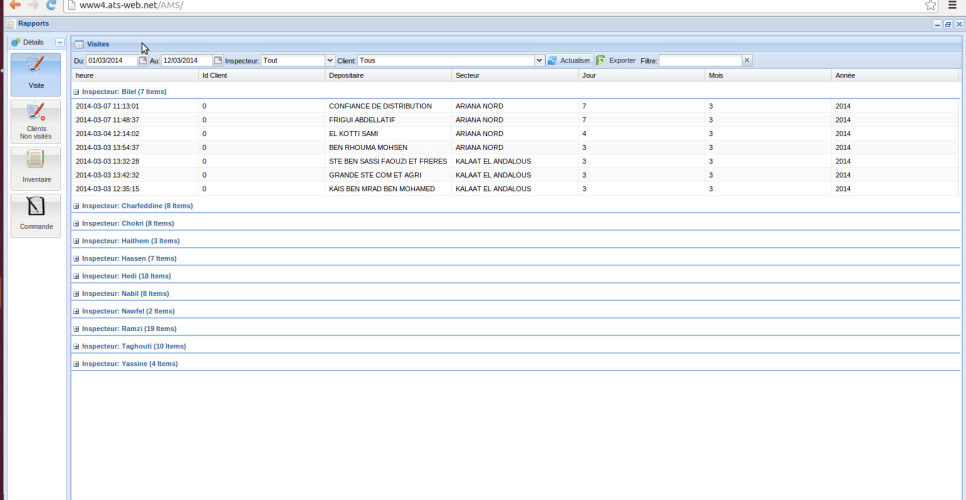
Task: Sort by the Secteur column header
Action: (x=468, y=75)
